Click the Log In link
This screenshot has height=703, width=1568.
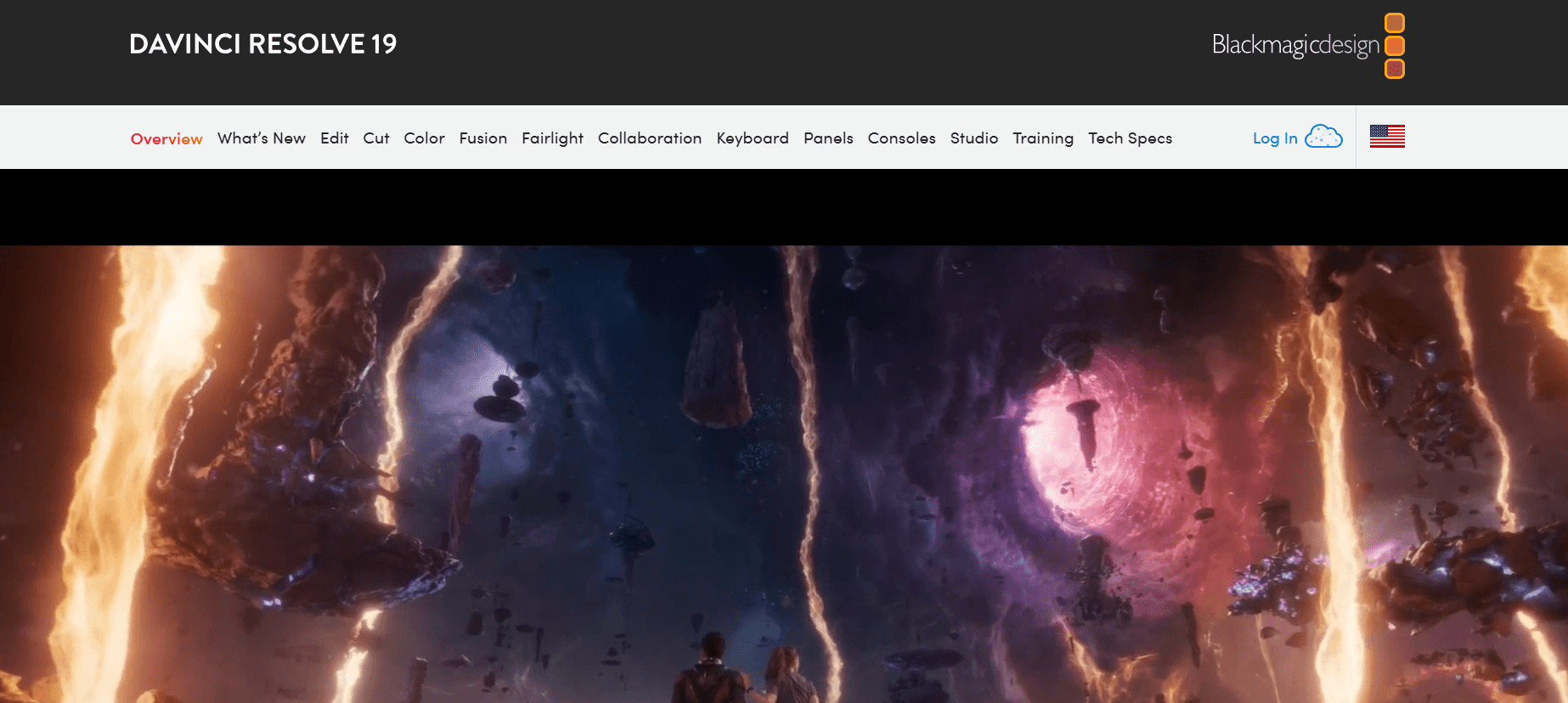point(1275,138)
